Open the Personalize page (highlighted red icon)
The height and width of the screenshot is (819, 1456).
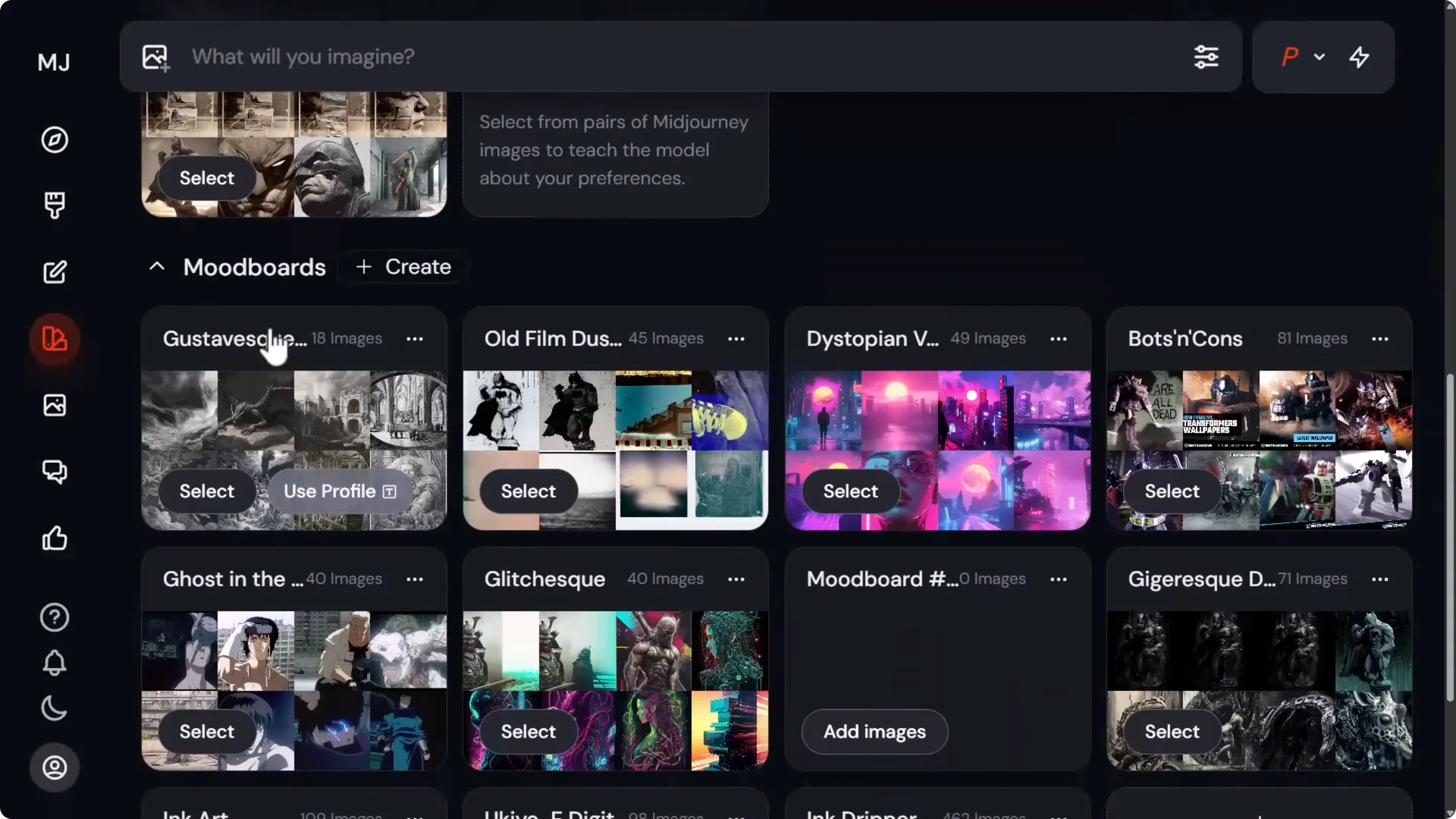(x=54, y=340)
